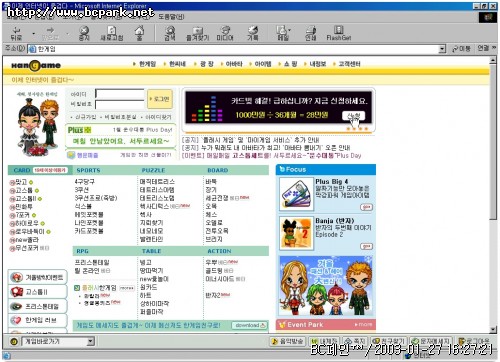The height and width of the screenshot is (362, 500).
Task: Focus the 비밀번호 password field
Action: (120, 105)
